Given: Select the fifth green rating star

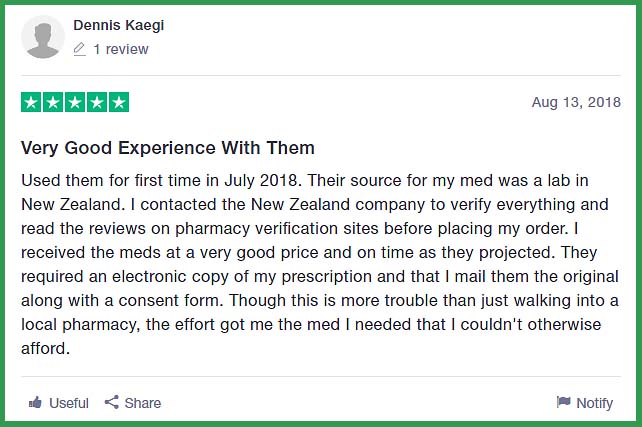Looking at the screenshot, I should point(119,102).
